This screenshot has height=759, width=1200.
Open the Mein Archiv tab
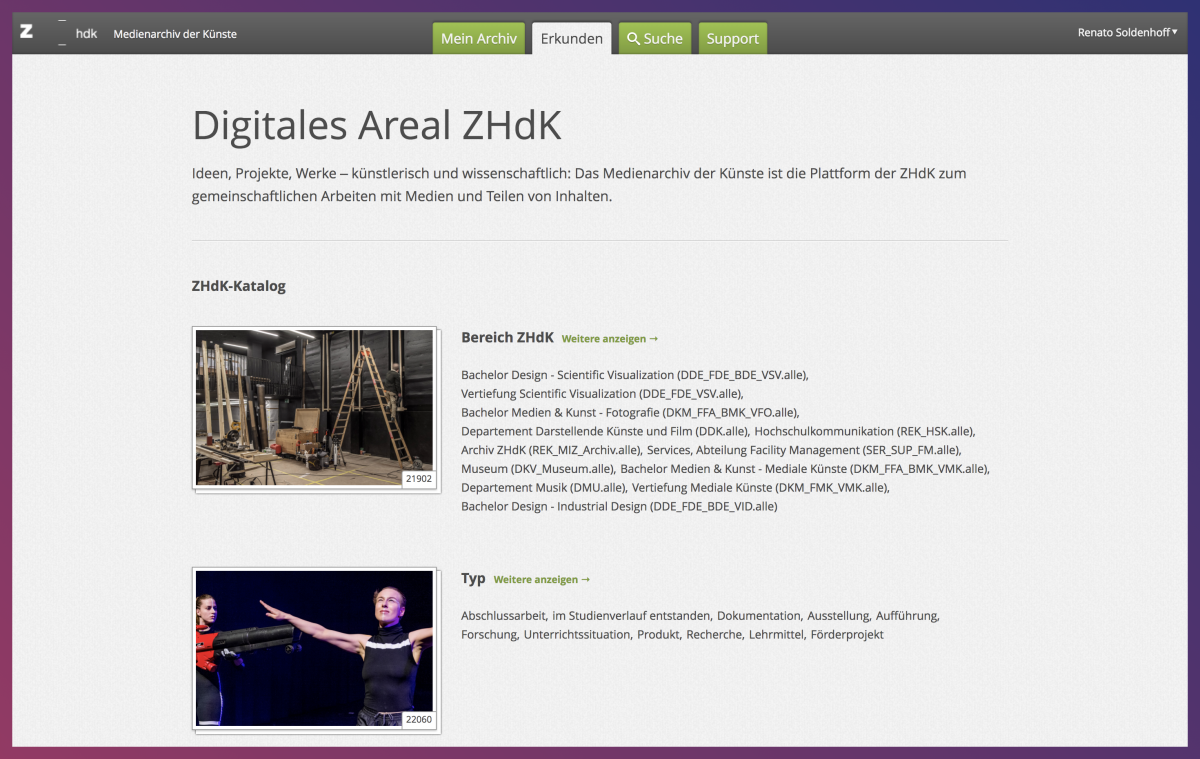tap(478, 39)
